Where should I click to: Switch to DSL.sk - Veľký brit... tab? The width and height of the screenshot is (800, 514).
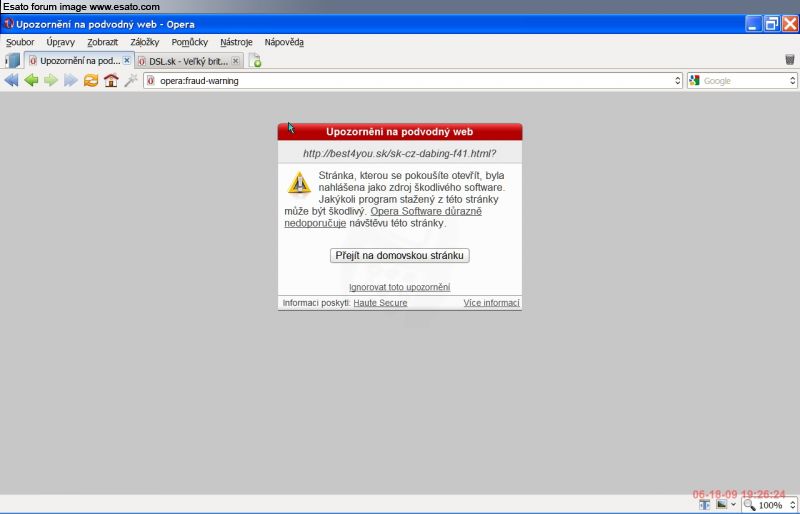click(189, 61)
